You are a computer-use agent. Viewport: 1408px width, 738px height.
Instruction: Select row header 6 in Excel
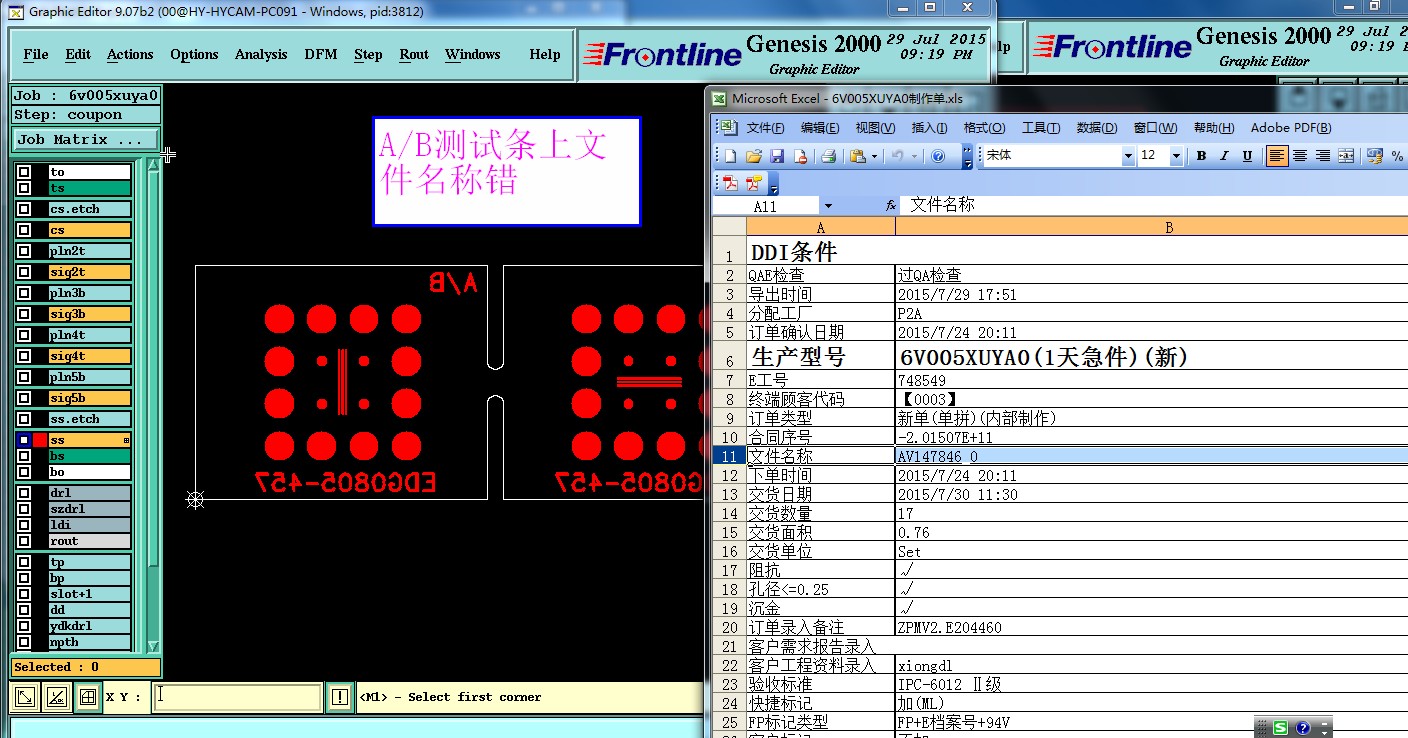(x=730, y=357)
